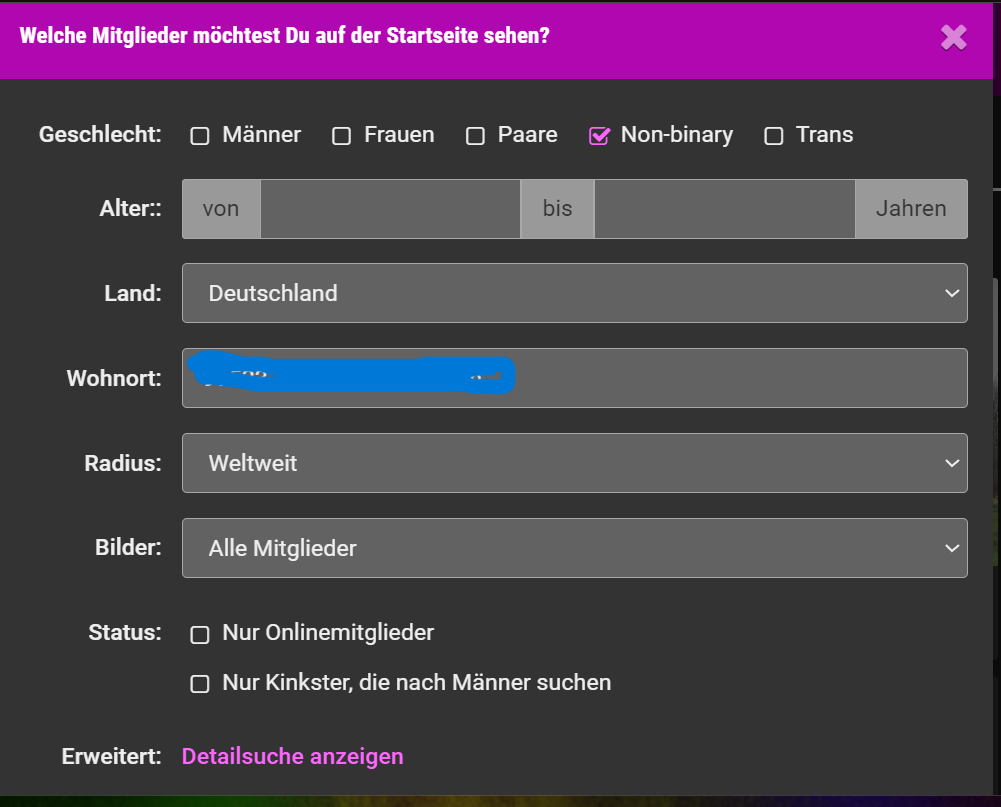Click the 'Geschlecht:' field label
Viewport: 1001px width, 807px height.
(x=100, y=135)
